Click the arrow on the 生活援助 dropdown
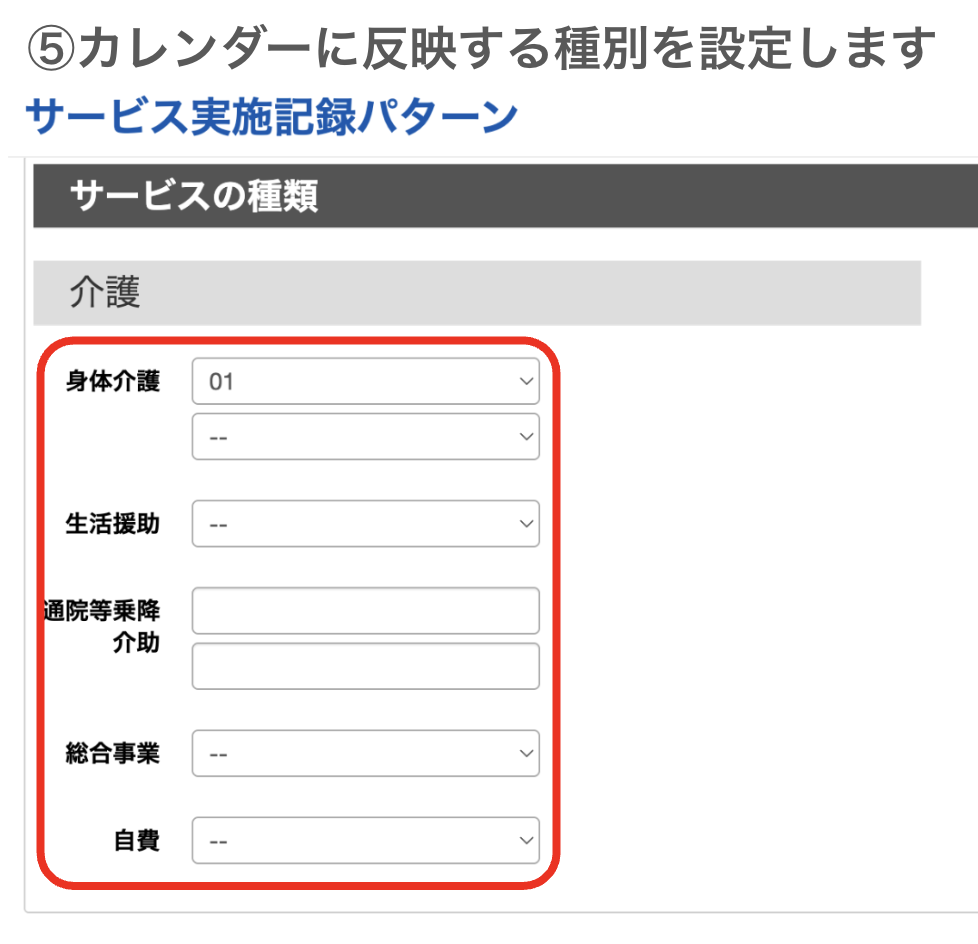Image resolution: width=978 pixels, height=944 pixels. pyautogui.click(x=527, y=523)
